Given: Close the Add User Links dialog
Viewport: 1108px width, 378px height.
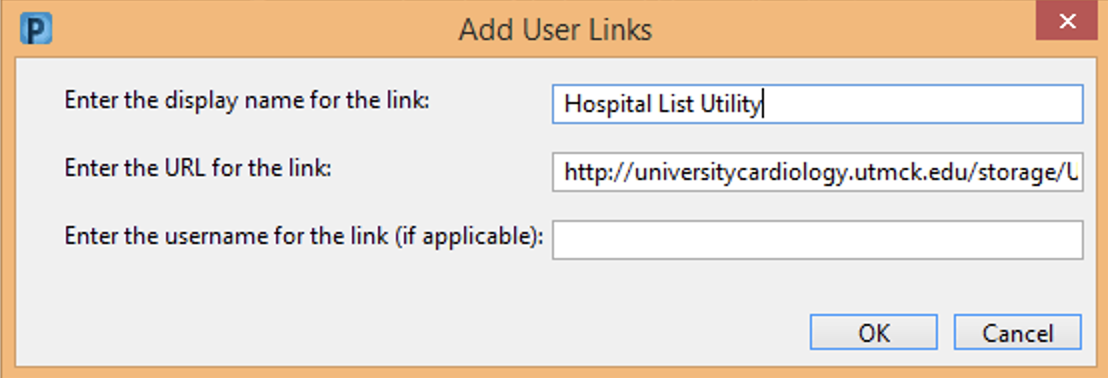Looking at the screenshot, I should point(1067,21).
